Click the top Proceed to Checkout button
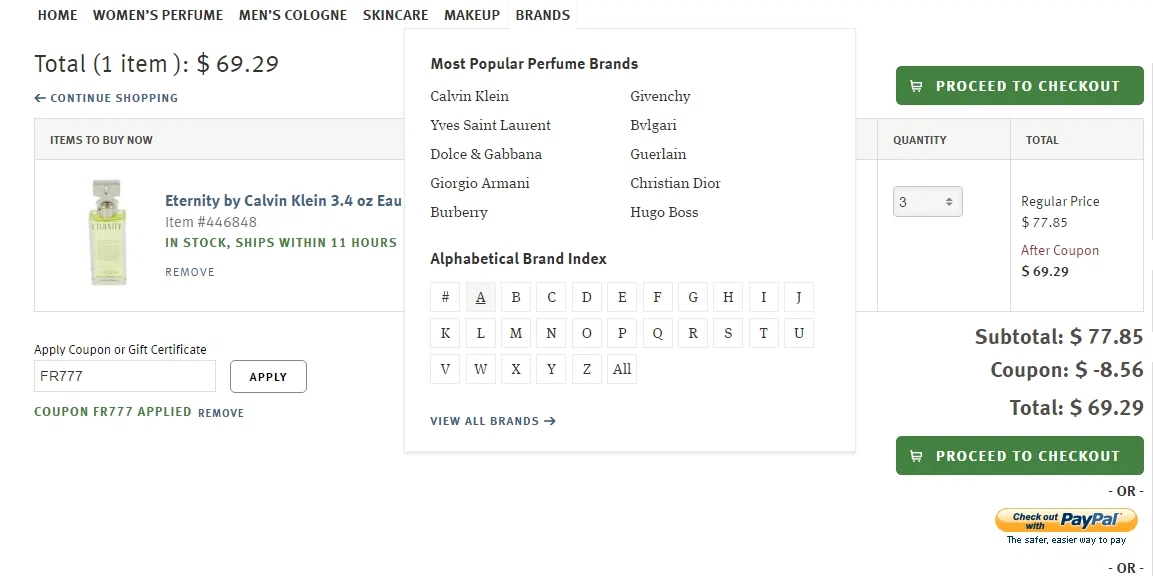 (x=1019, y=85)
